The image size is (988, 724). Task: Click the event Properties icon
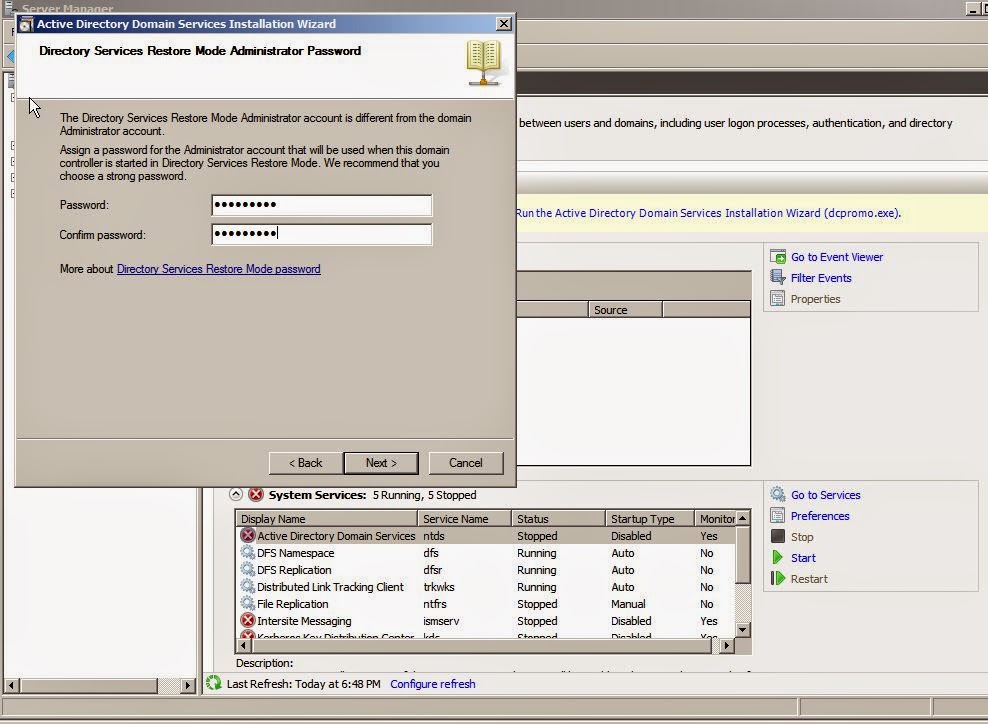pos(778,298)
